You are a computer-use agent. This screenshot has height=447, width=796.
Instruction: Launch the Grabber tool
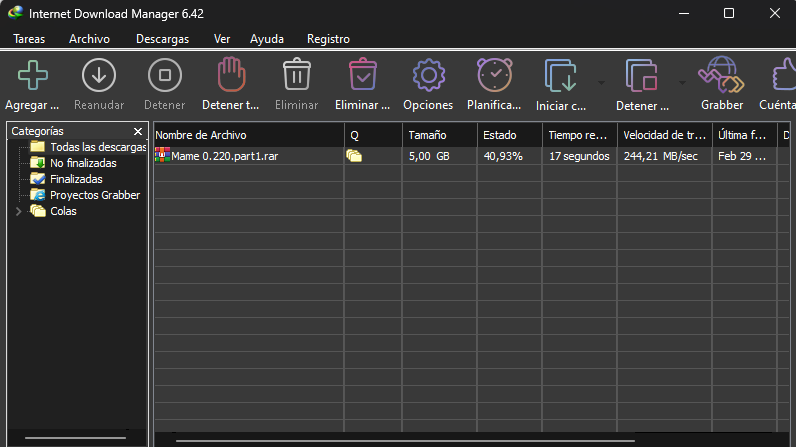coord(721,76)
